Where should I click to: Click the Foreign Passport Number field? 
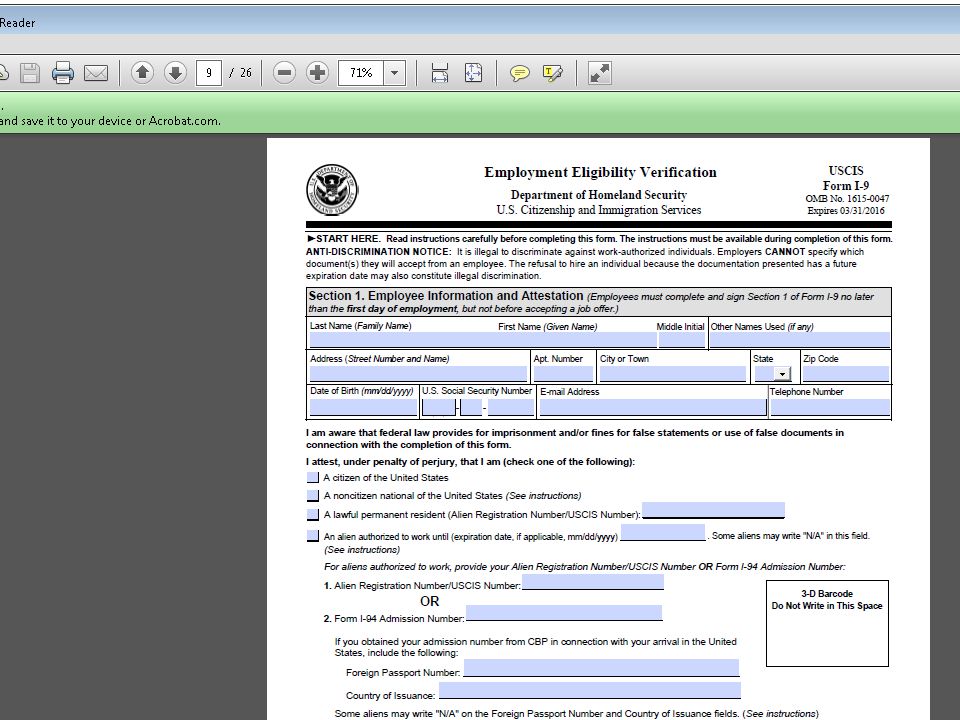click(601, 668)
